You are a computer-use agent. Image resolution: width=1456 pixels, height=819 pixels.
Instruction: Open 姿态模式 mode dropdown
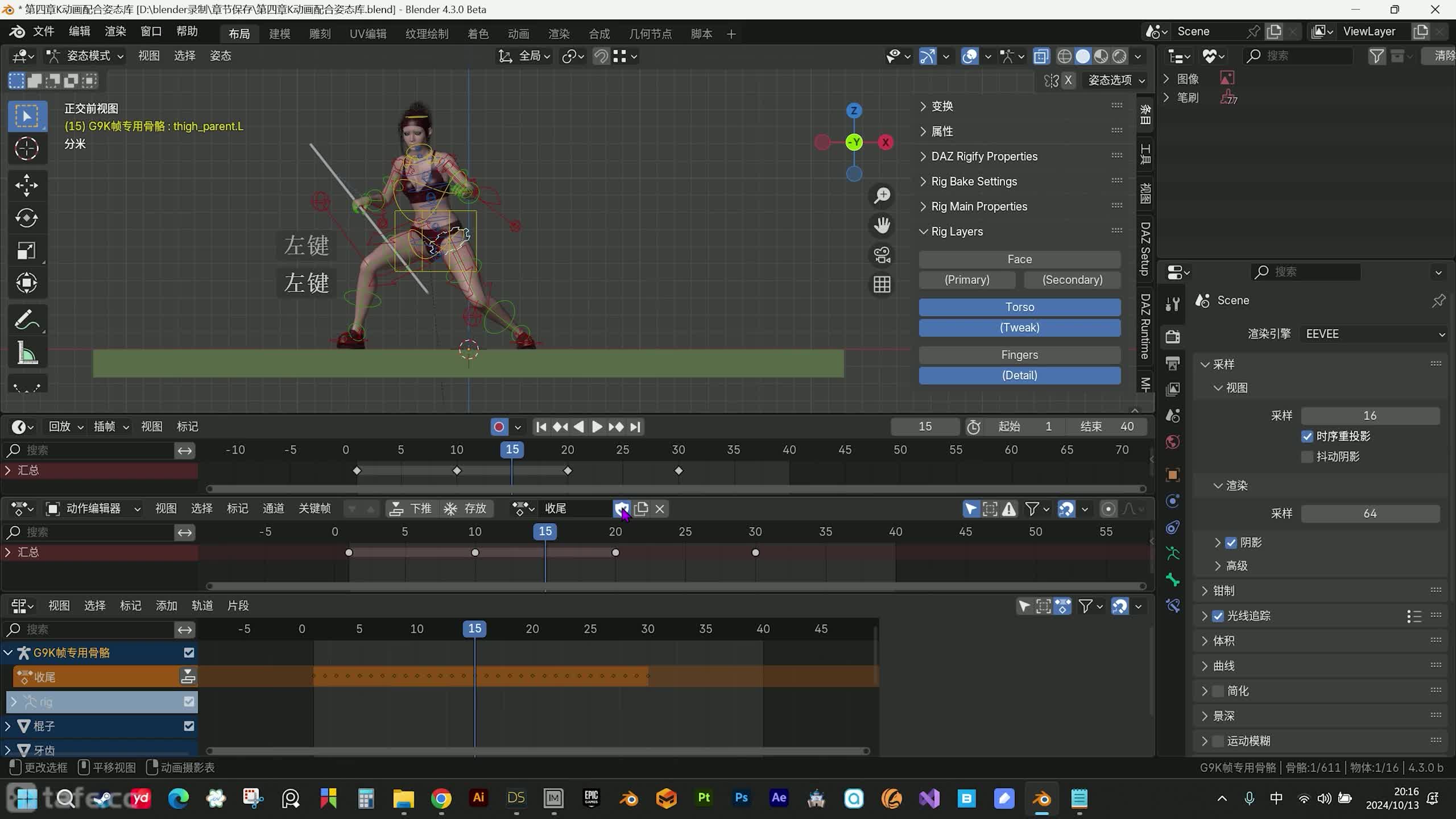85,56
